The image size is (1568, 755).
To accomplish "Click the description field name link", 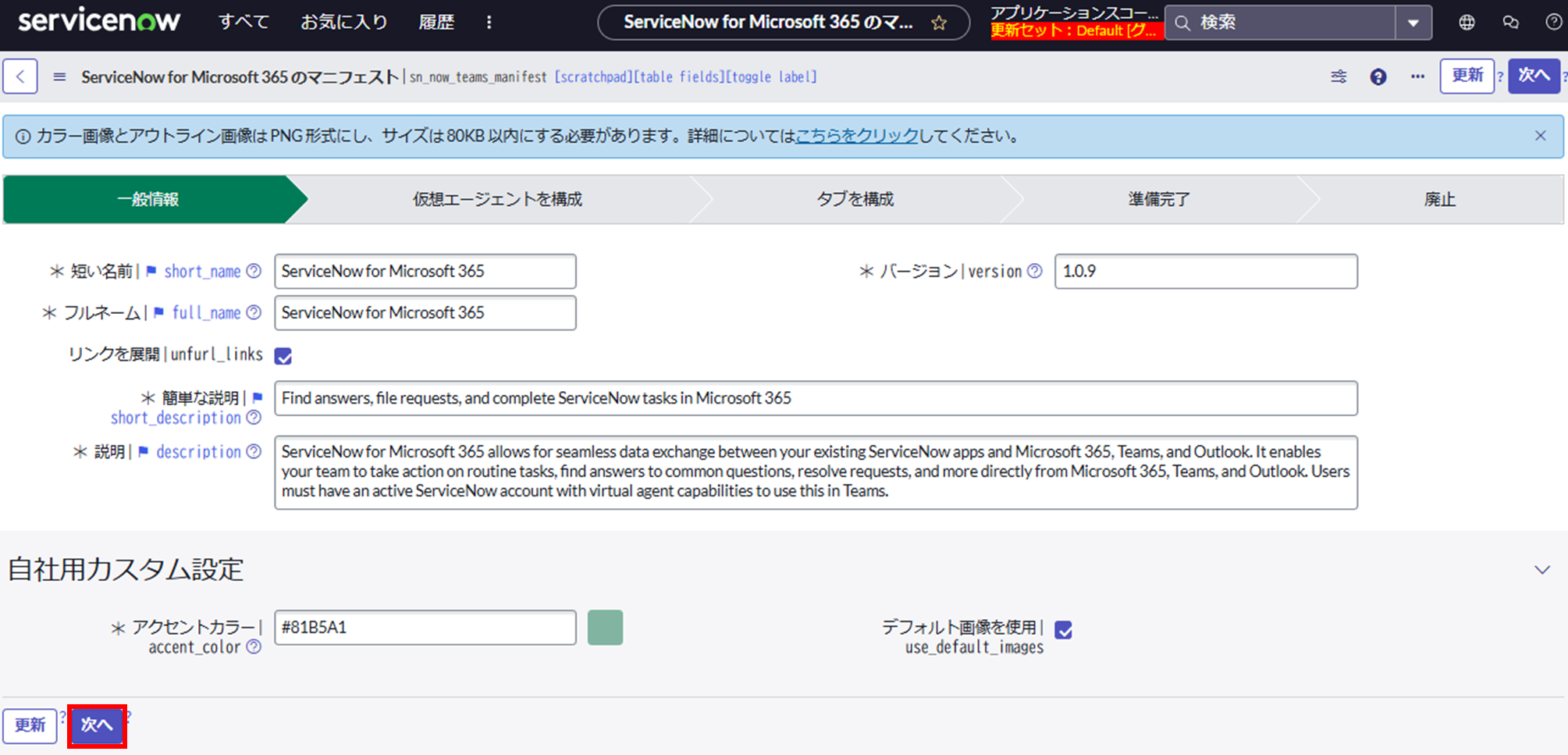I will [198, 451].
